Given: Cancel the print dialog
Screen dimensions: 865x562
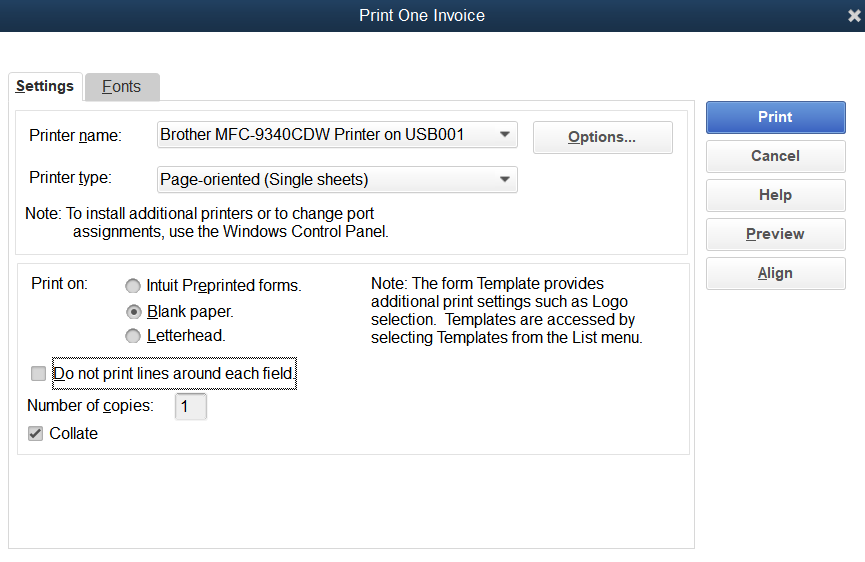Looking at the screenshot, I should click(x=775, y=156).
